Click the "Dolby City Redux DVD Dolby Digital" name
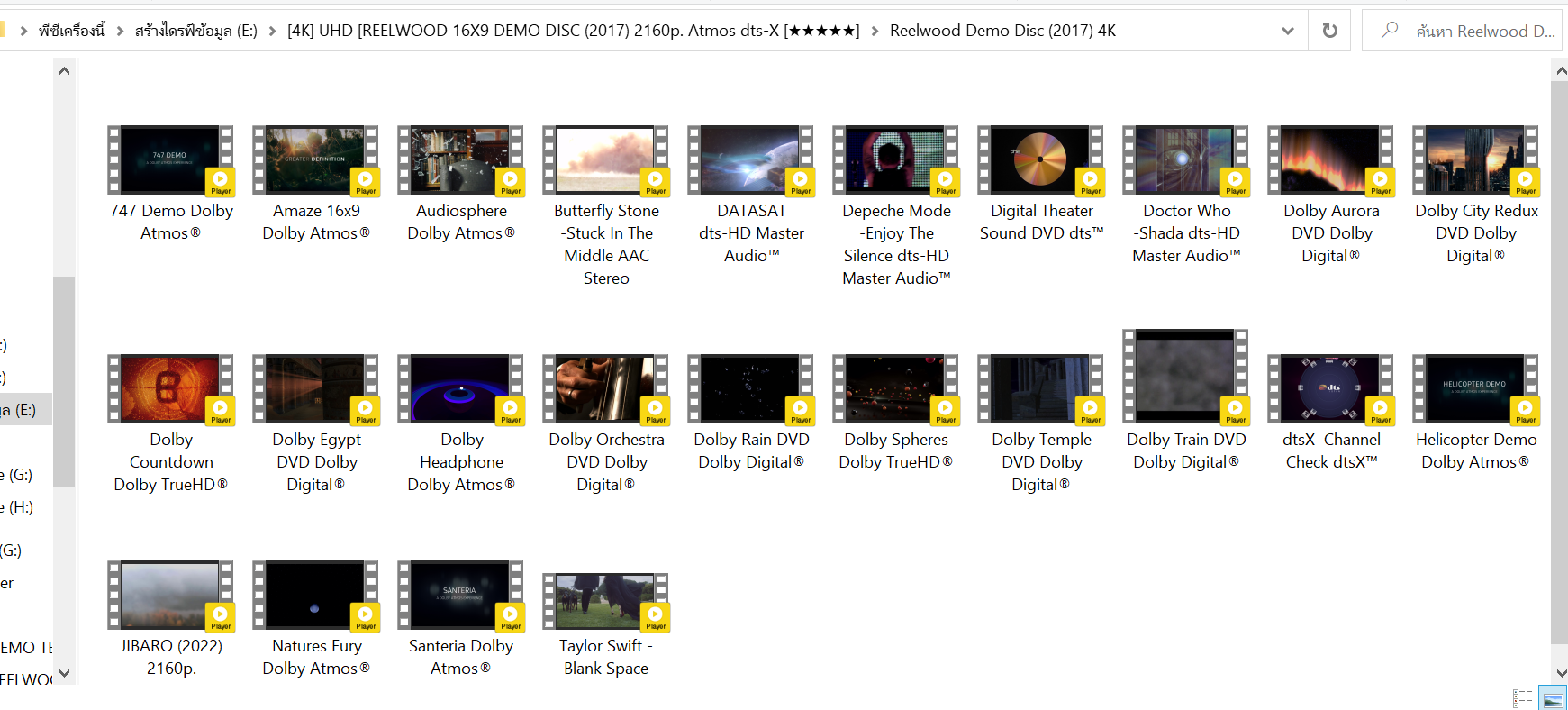This screenshot has height=710, width=1568. pyautogui.click(x=1476, y=232)
